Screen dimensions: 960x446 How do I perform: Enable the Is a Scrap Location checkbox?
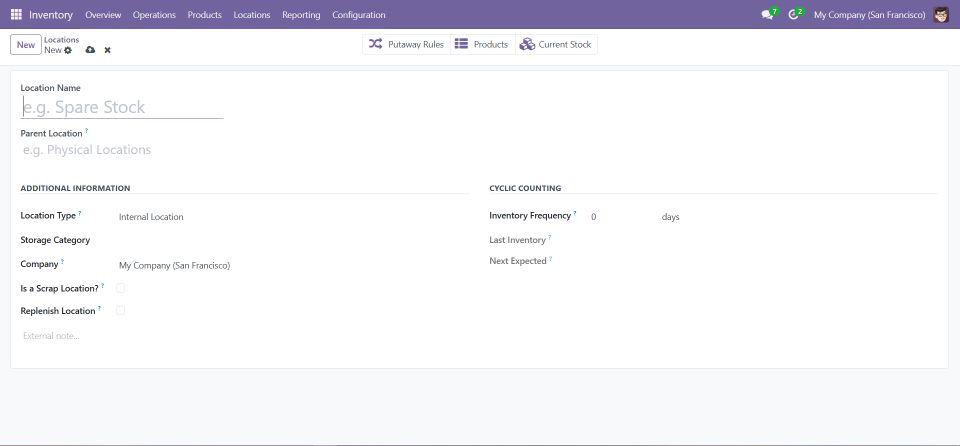pos(121,288)
